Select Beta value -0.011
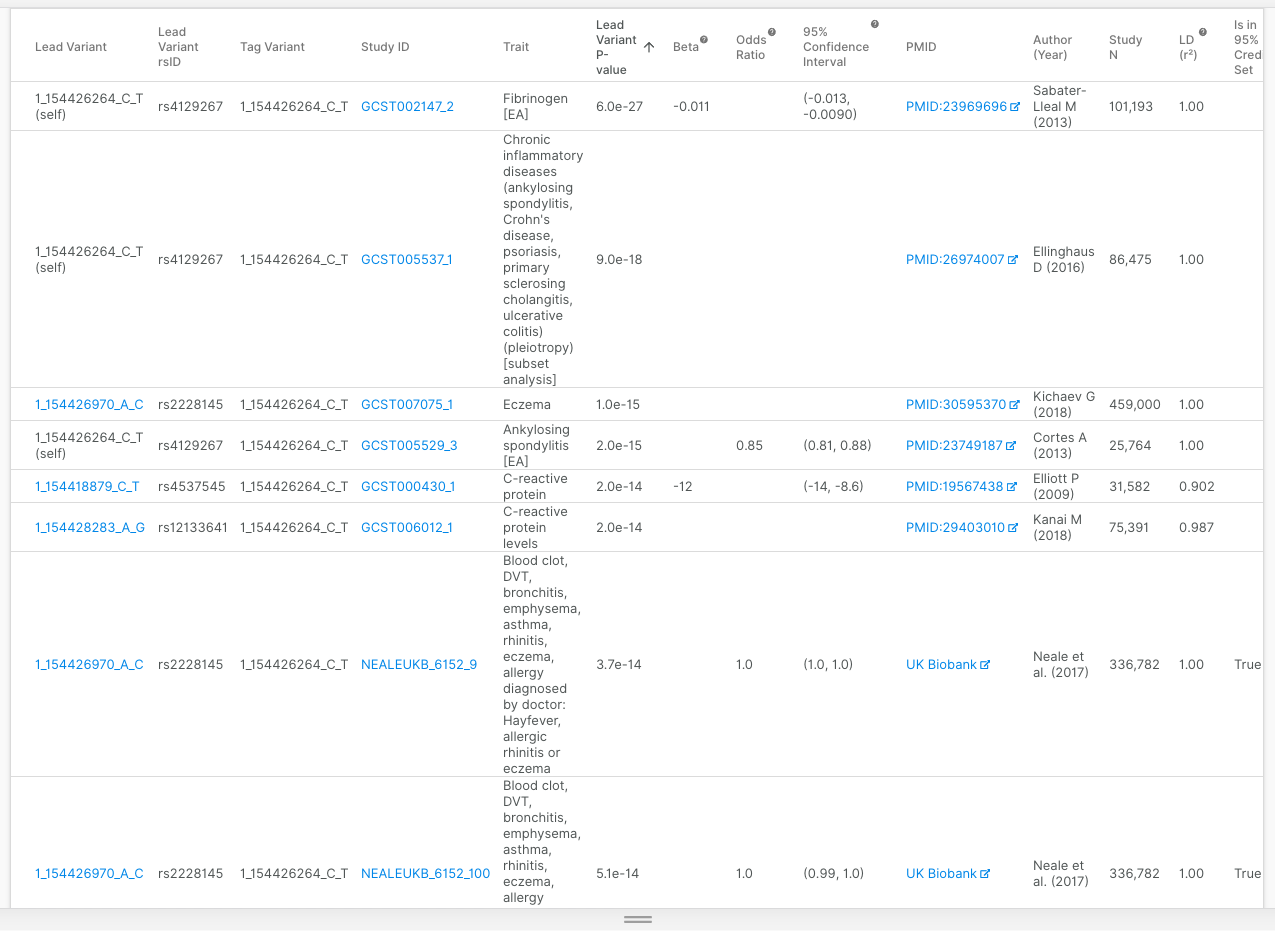Viewport: 1275px width, 931px height. pyautogui.click(x=692, y=107)
